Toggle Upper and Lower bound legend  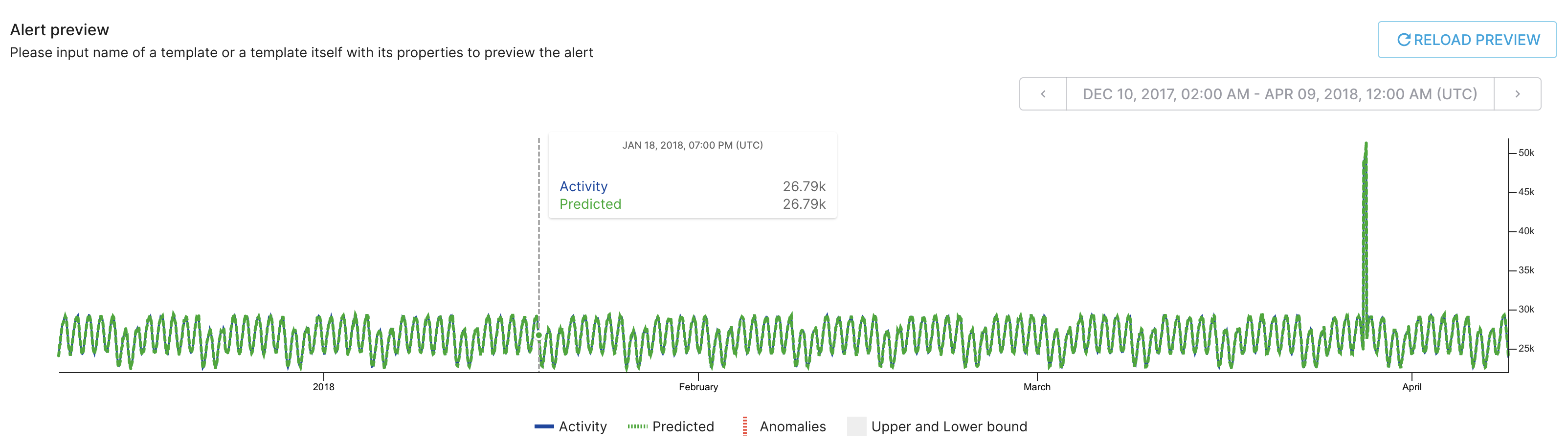pyautogui.click(x=937, y=426)
